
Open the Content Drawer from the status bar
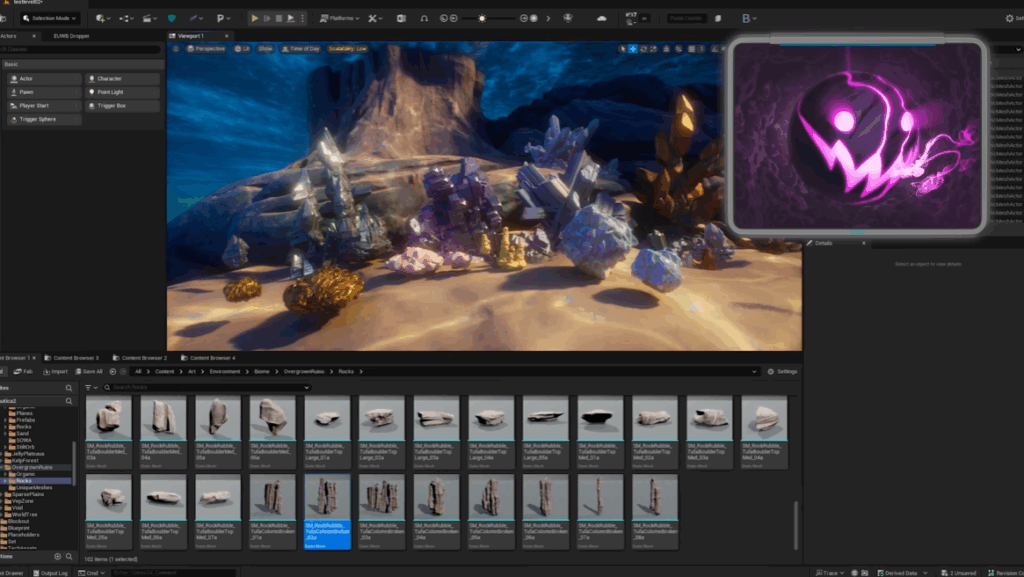pyautogui.click(x=12, y=572)
